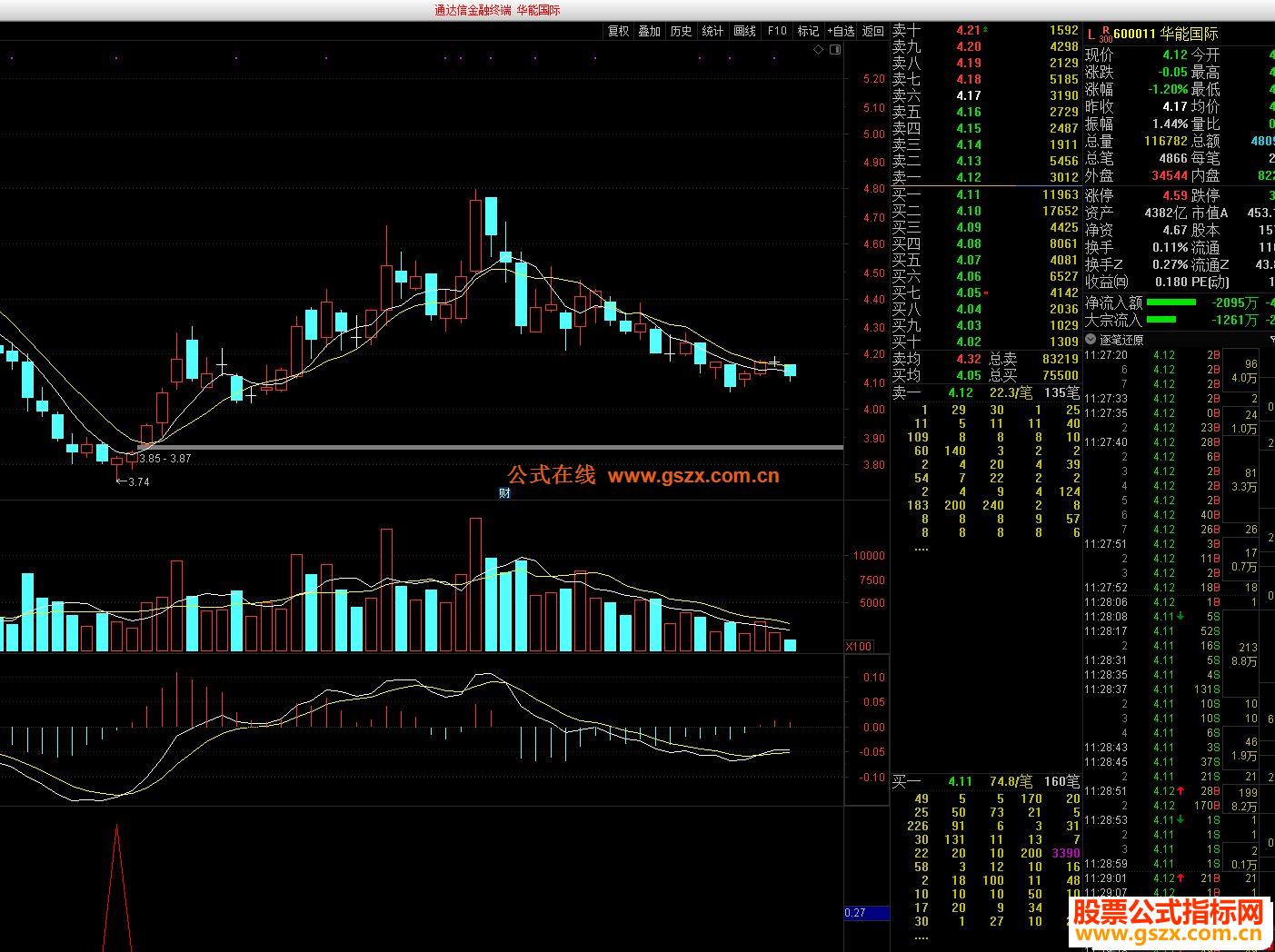Screen dimensions: 1275x952
Task: Click the 0.10 MACD axis label
Action: [x=874, y=678]
